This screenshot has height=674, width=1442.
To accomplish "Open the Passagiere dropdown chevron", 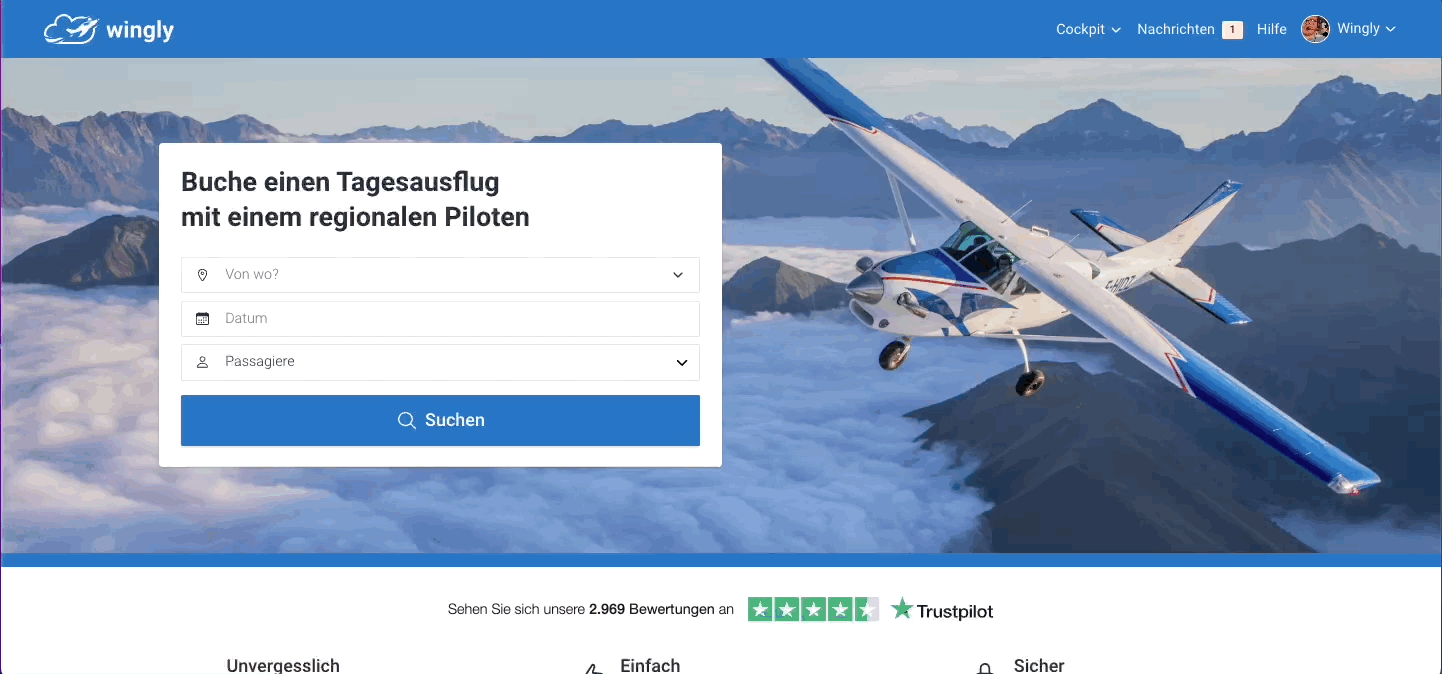I will pyautogui.click(x=682, y=362).
